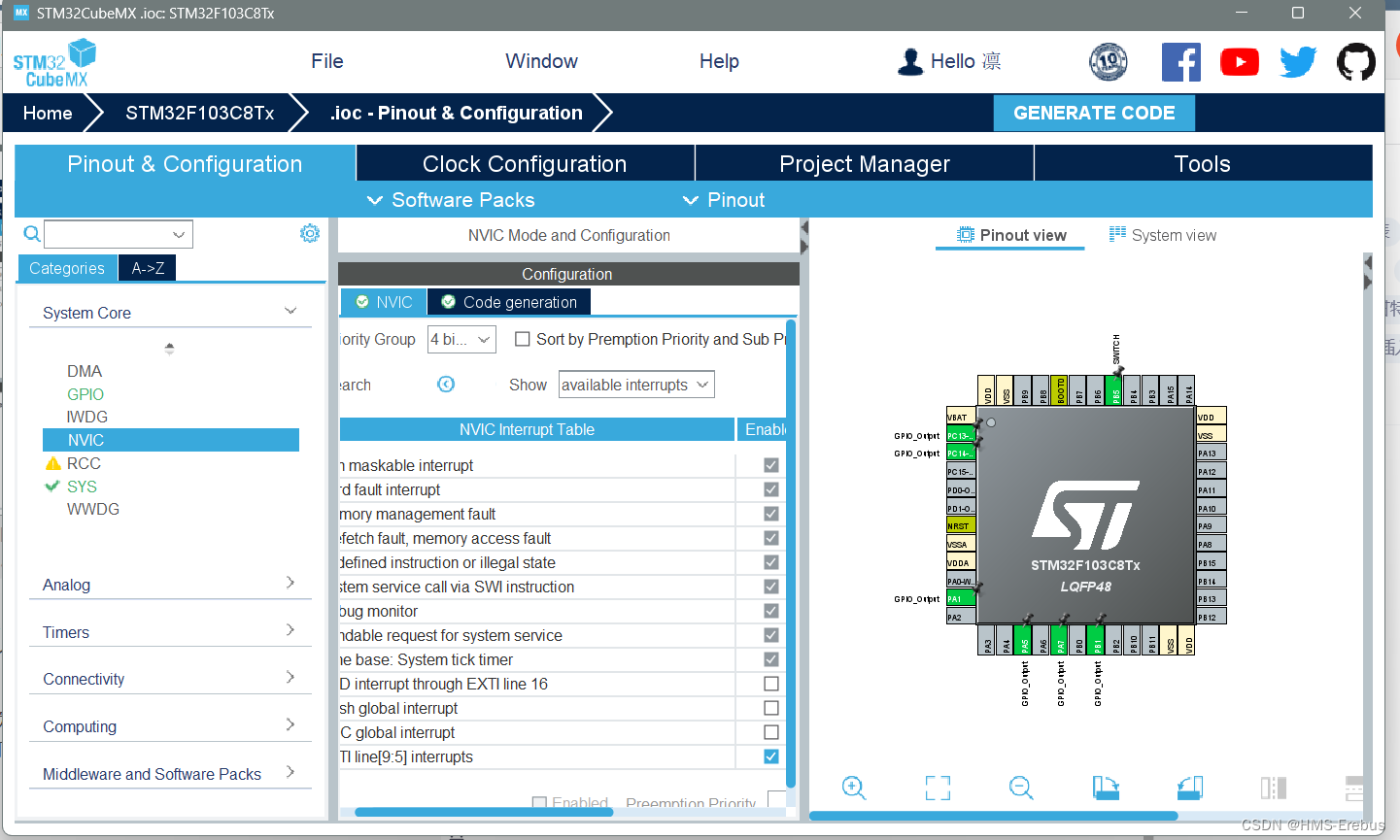Enable RCC global interrupt checkbox
Image resolution: width=1400 pixels, height=840 pixels.
(771, 732)
